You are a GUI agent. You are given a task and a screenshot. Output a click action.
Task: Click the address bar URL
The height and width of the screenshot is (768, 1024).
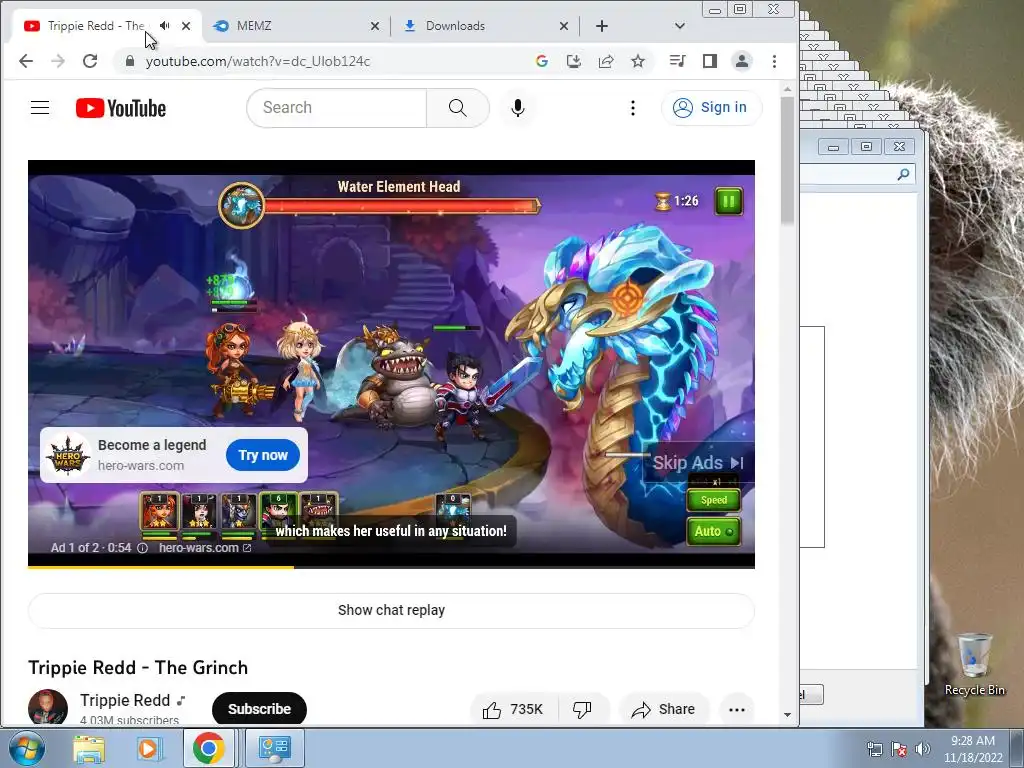pos(257,61)
